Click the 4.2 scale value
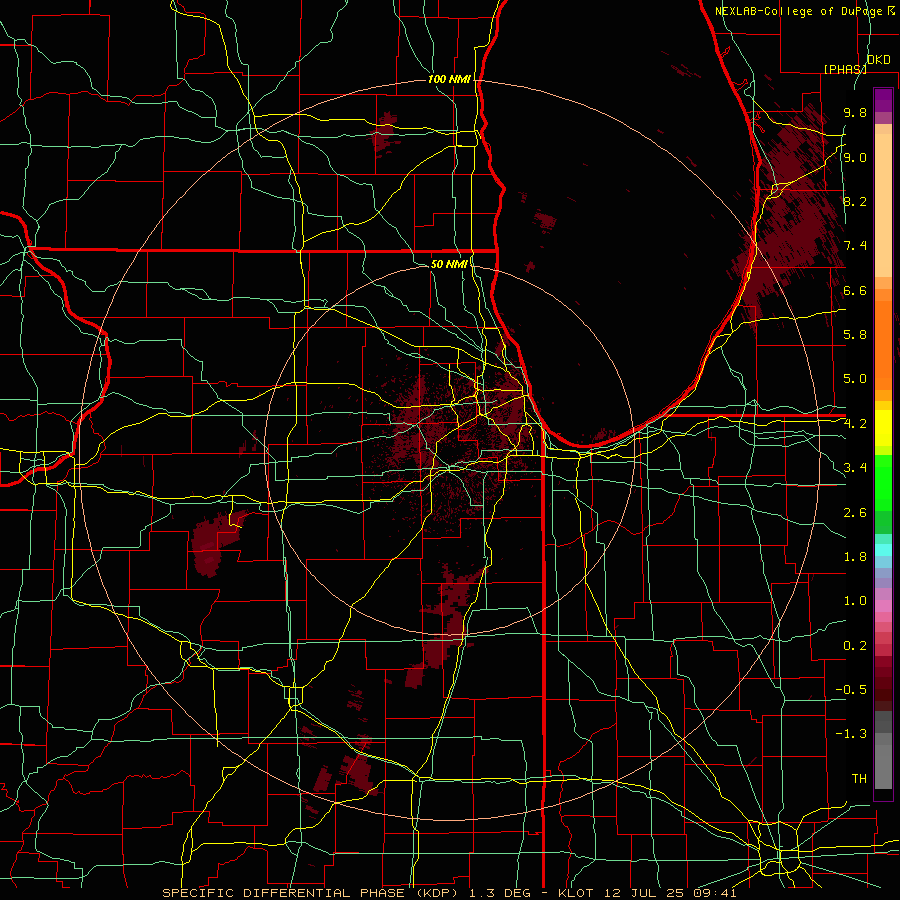 855,424
